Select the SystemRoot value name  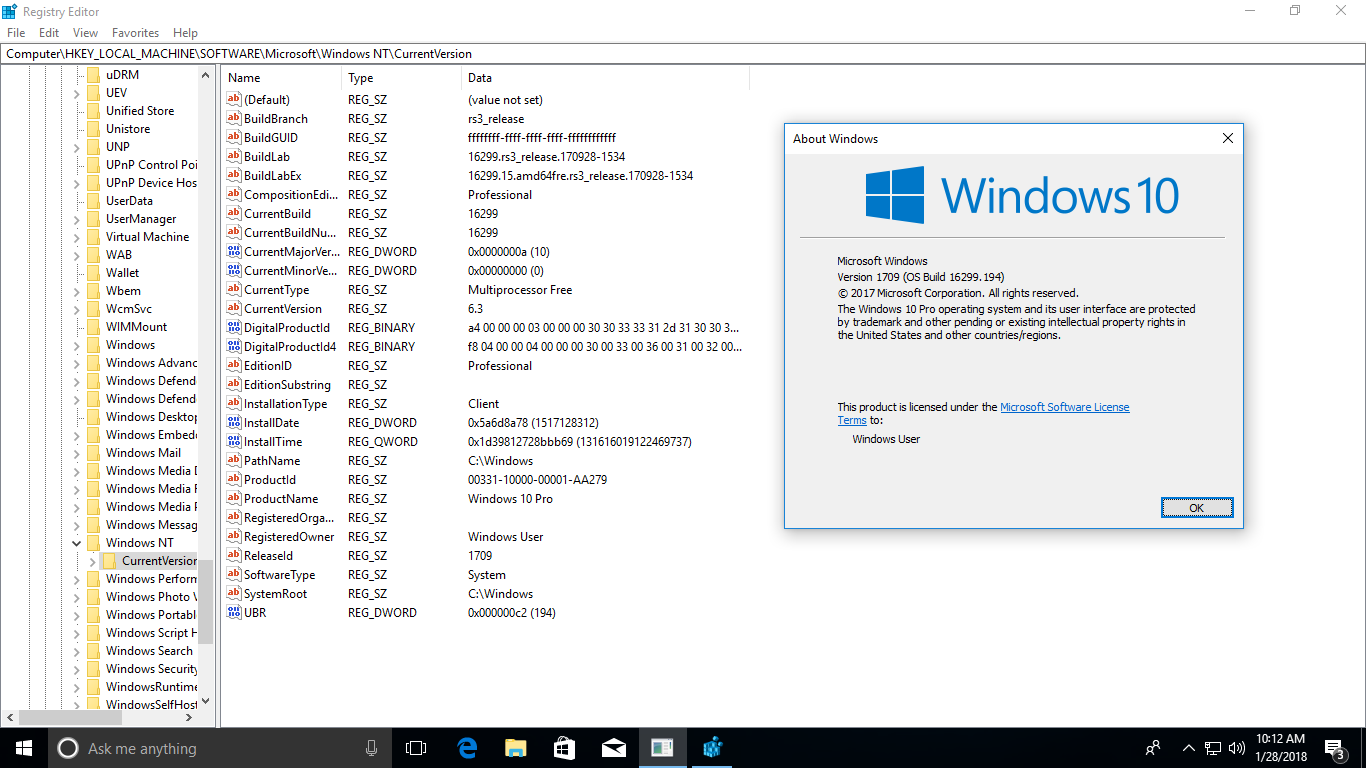click(275, 593)
